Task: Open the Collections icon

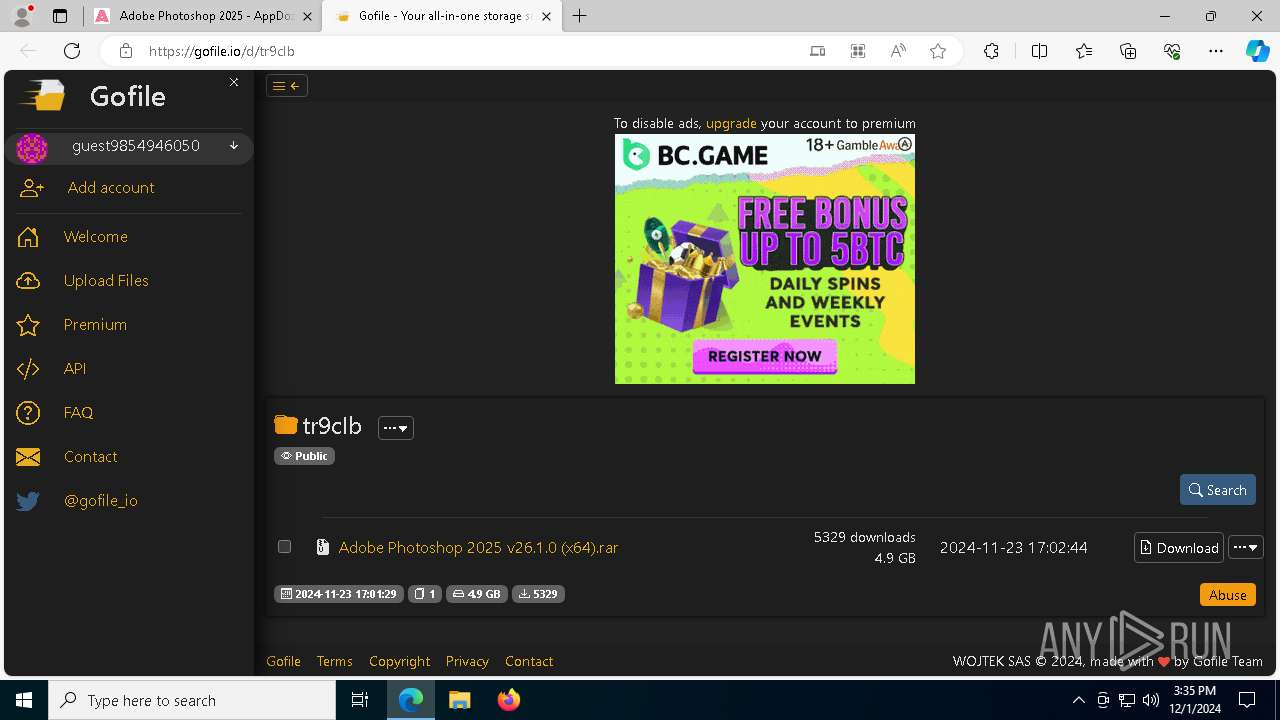Action: click(x=1128, y=51)
